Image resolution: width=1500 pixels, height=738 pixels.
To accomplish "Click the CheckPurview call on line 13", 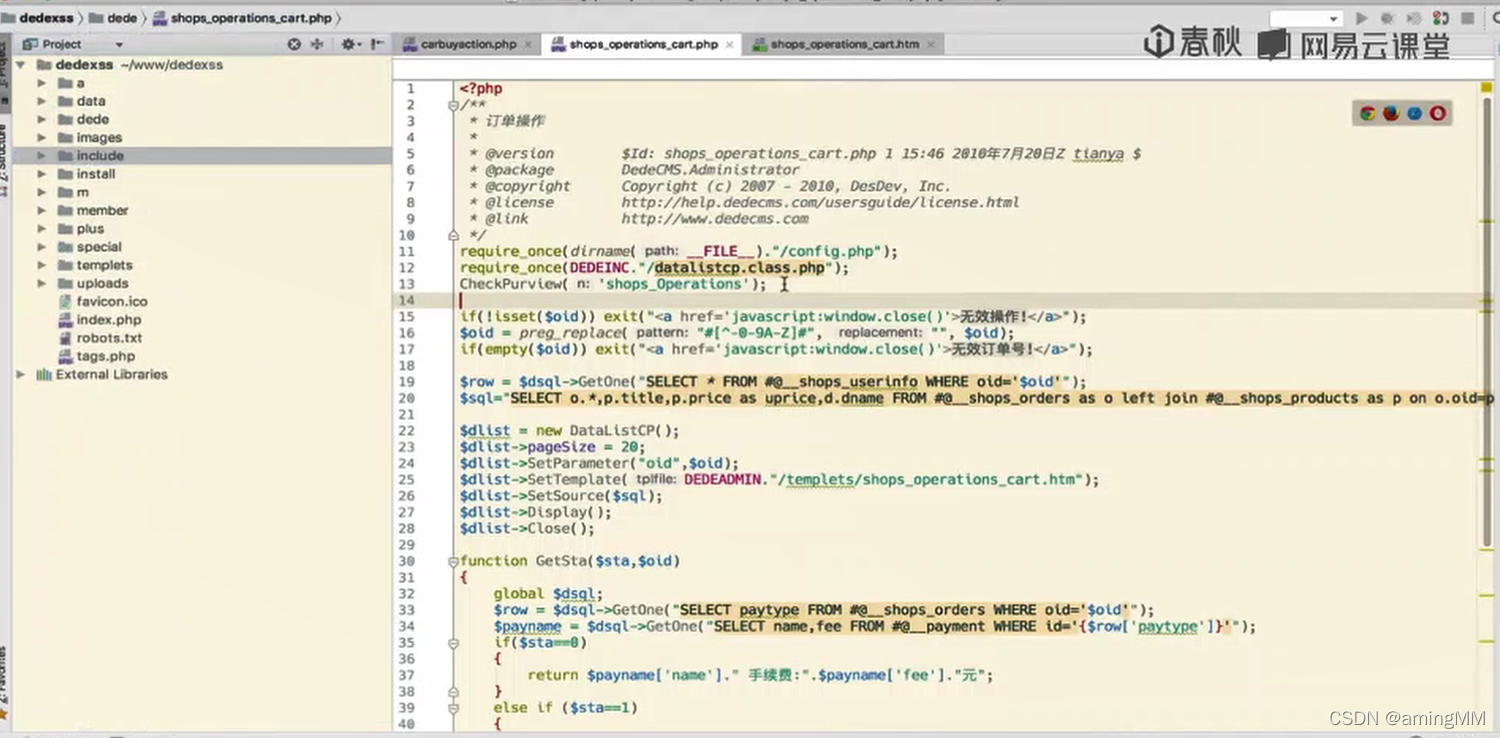I will click(x=613, y=284).
